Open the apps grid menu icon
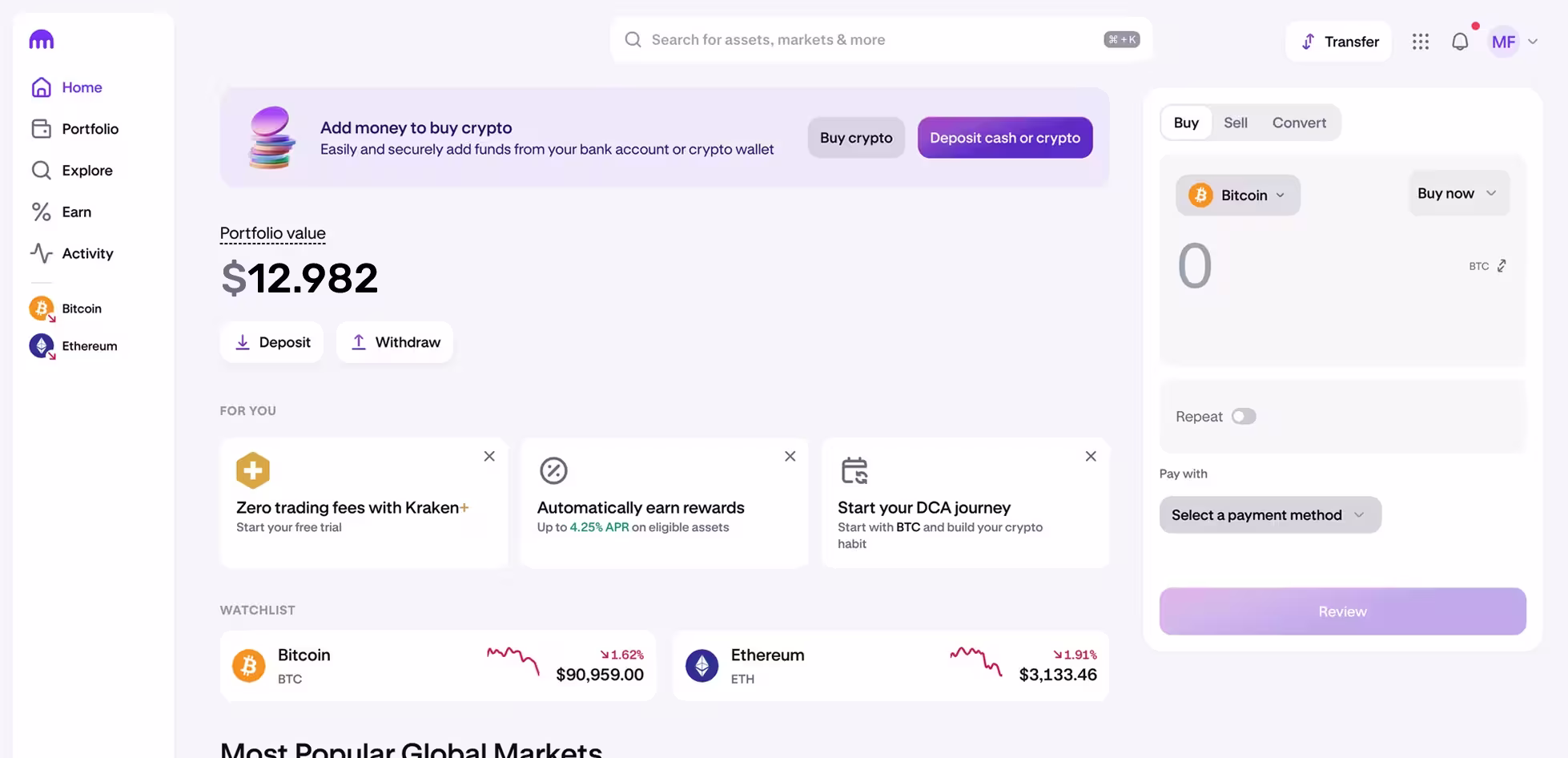The height and width of the screenshot is (758, 1568). [1421, 42]
